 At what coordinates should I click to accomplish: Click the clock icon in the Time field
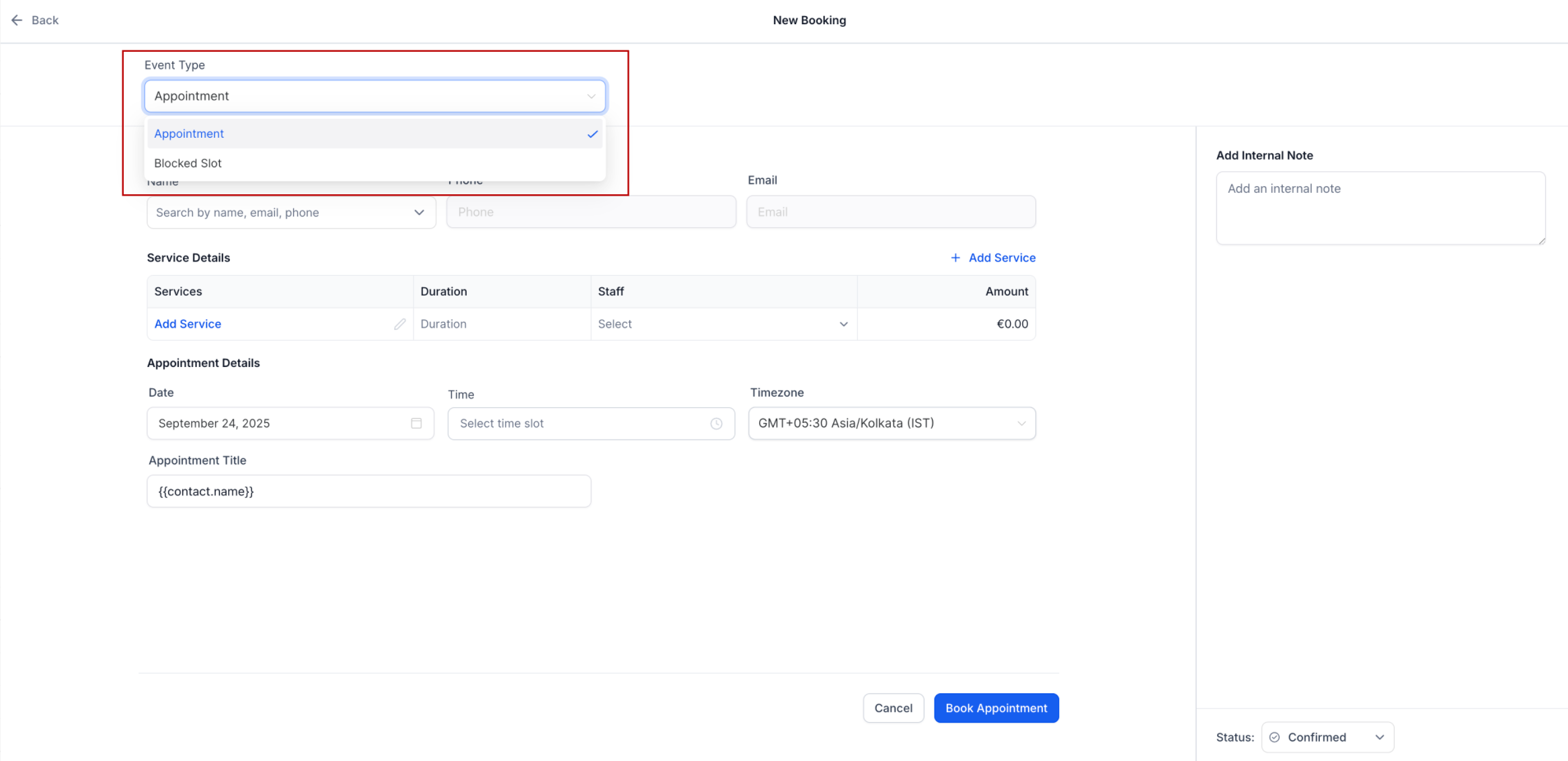point(716,424)
